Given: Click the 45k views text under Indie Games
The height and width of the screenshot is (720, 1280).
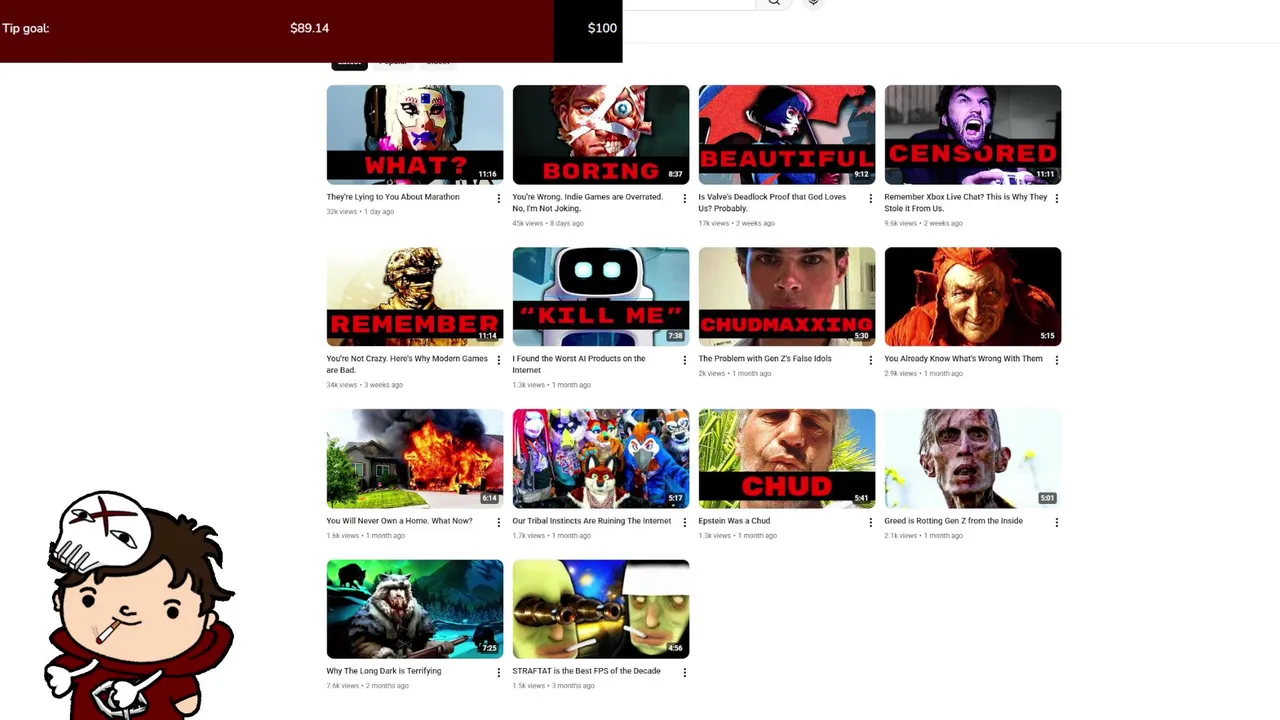Looking at the screenshot, I should click(528, 224).
